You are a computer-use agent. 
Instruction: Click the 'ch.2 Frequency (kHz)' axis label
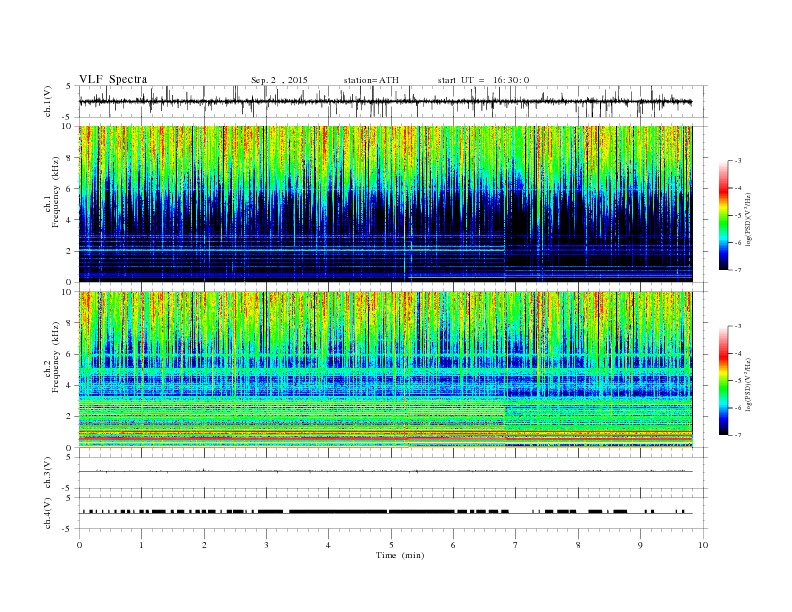pyautogui.click(x=52, y=359)
